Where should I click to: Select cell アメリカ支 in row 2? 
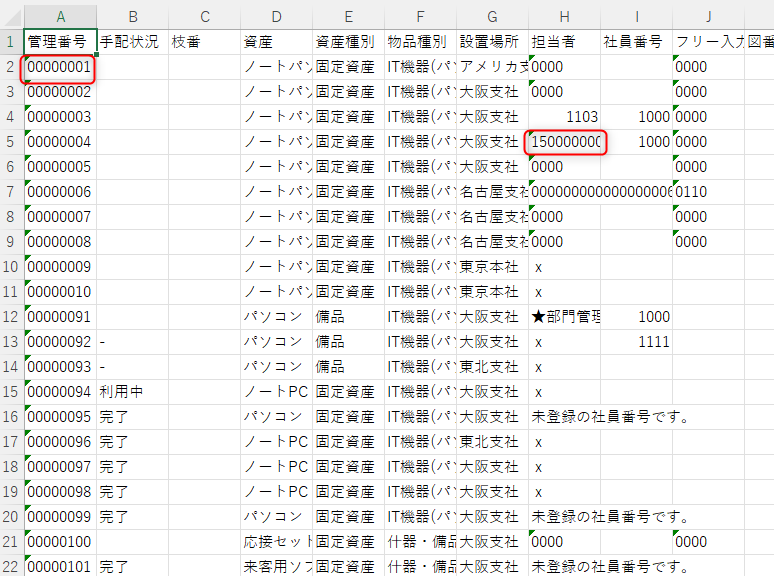tap(493, 67)
